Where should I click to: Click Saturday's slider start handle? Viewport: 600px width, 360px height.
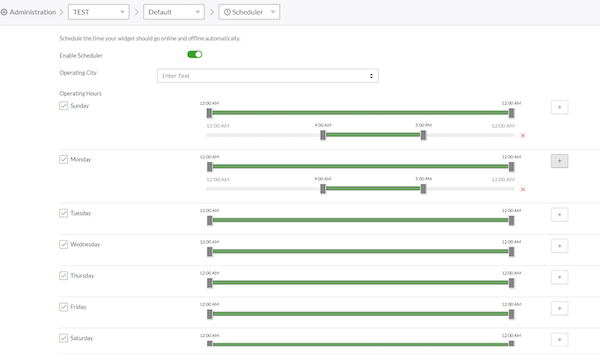click(210, 344)
